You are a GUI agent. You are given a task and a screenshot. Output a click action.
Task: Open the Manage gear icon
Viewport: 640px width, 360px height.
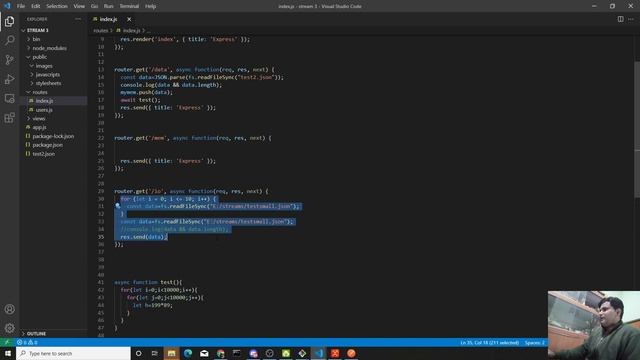(9, 328)
